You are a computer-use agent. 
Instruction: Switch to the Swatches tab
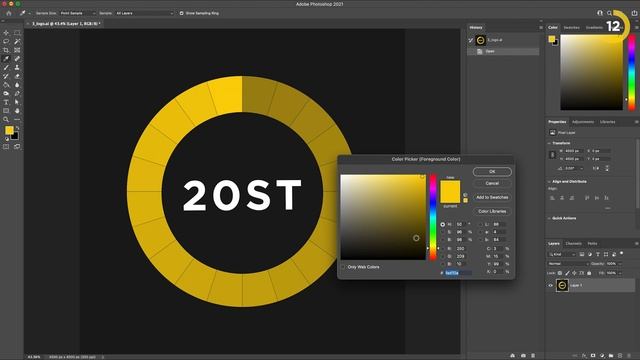point(571,27)
